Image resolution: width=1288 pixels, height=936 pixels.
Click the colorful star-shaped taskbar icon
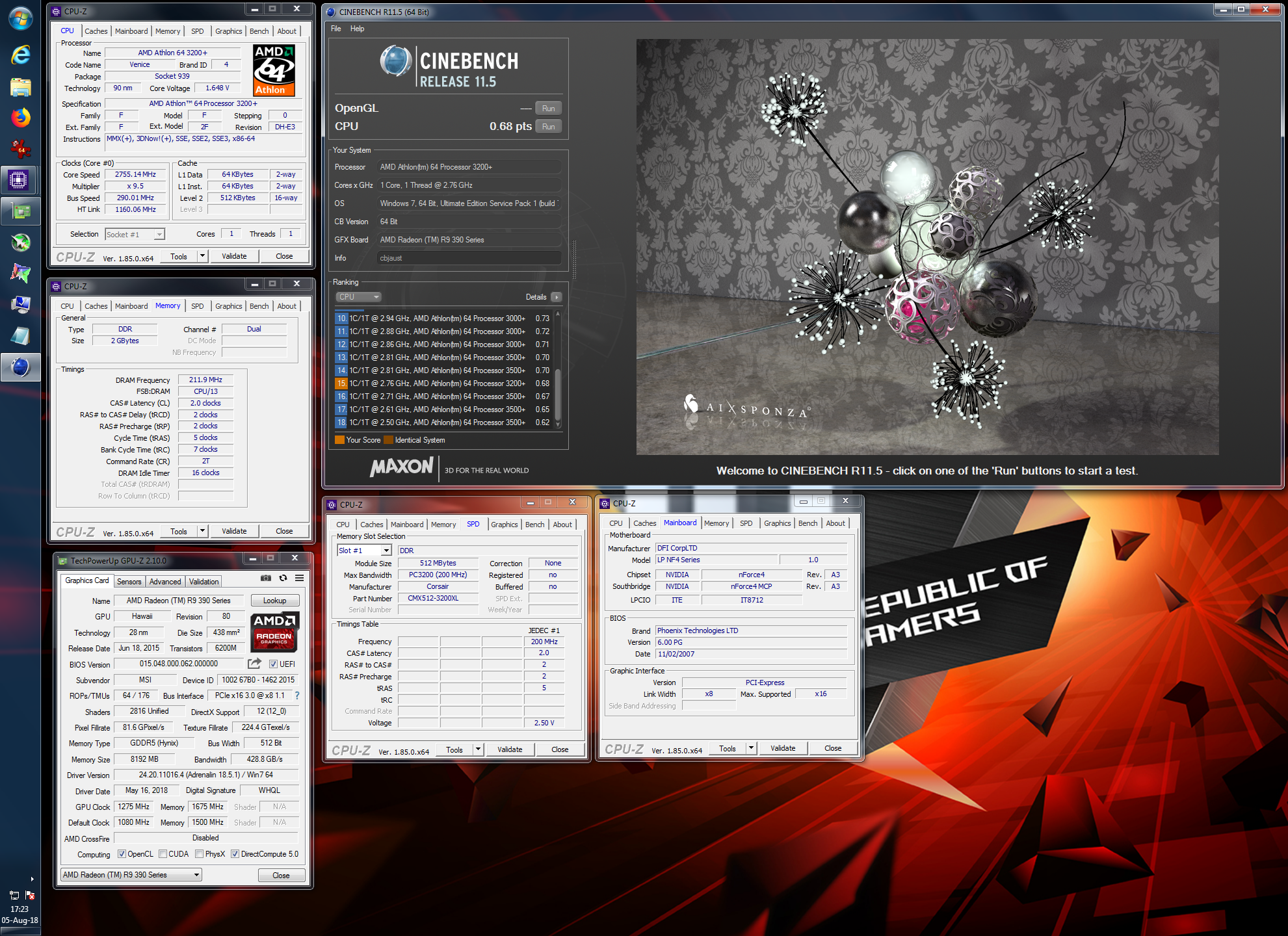(x=20, y=274)
